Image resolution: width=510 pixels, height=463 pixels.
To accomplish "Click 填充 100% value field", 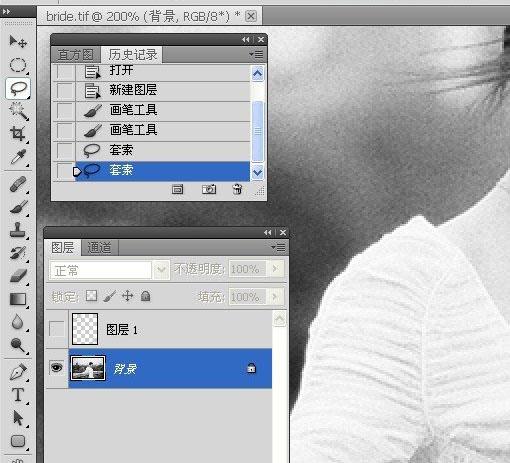I will coord(247,296).
